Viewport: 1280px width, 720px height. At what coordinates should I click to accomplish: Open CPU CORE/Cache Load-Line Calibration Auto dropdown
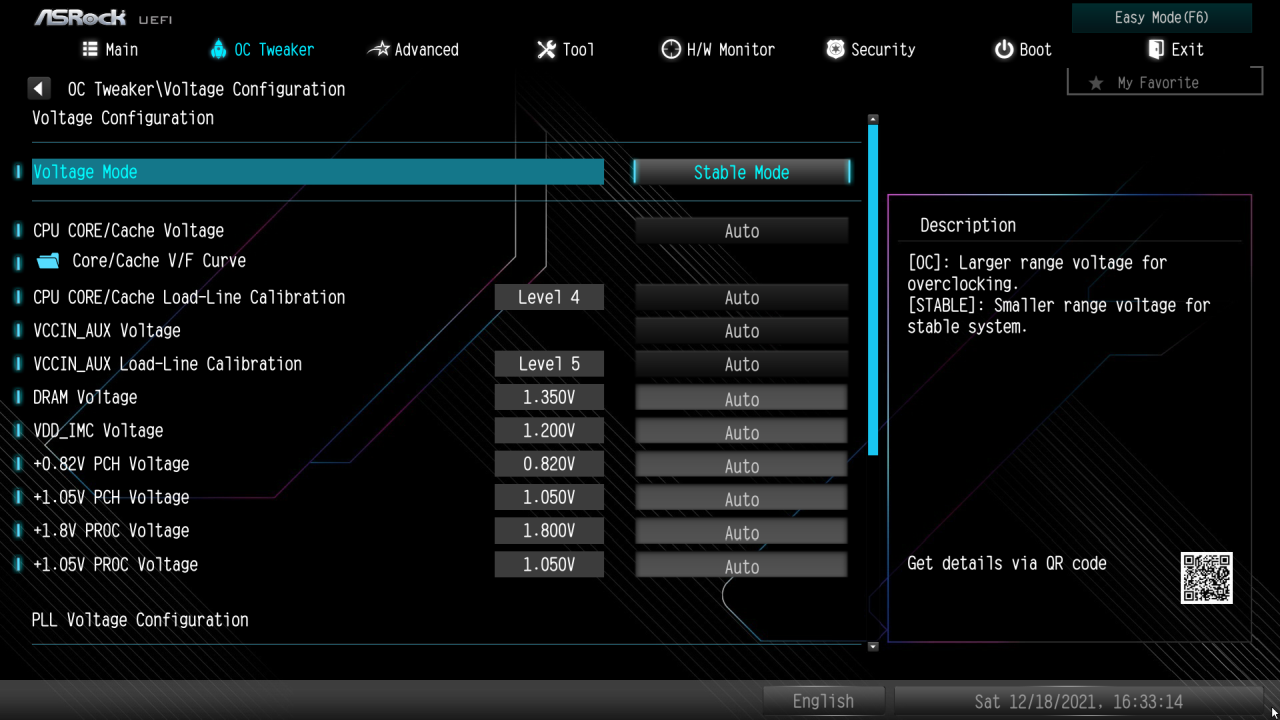point(742,298)
